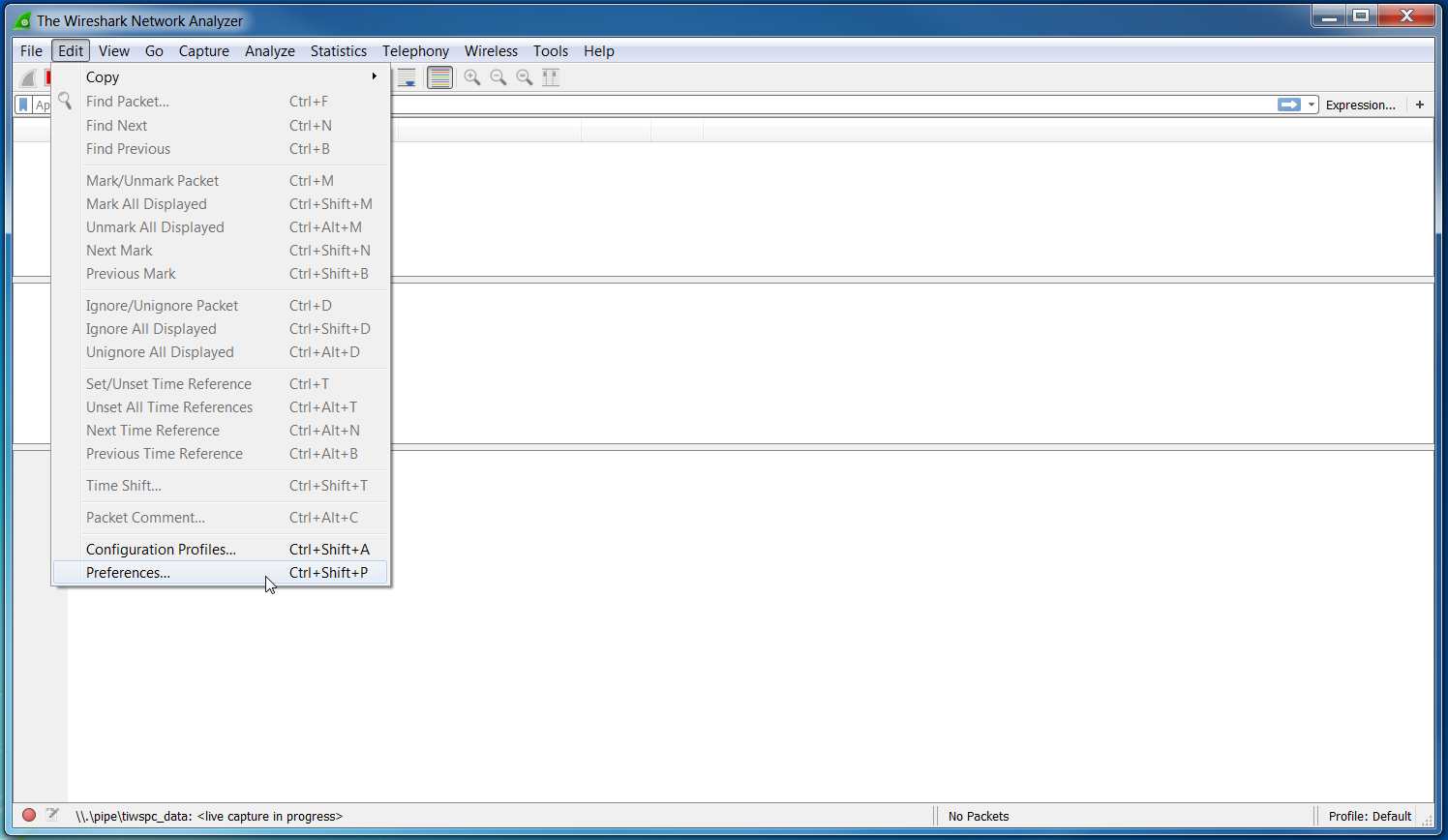The image size is (1448, 840).
Task: Open the File menu
Action: click(32, 51)
